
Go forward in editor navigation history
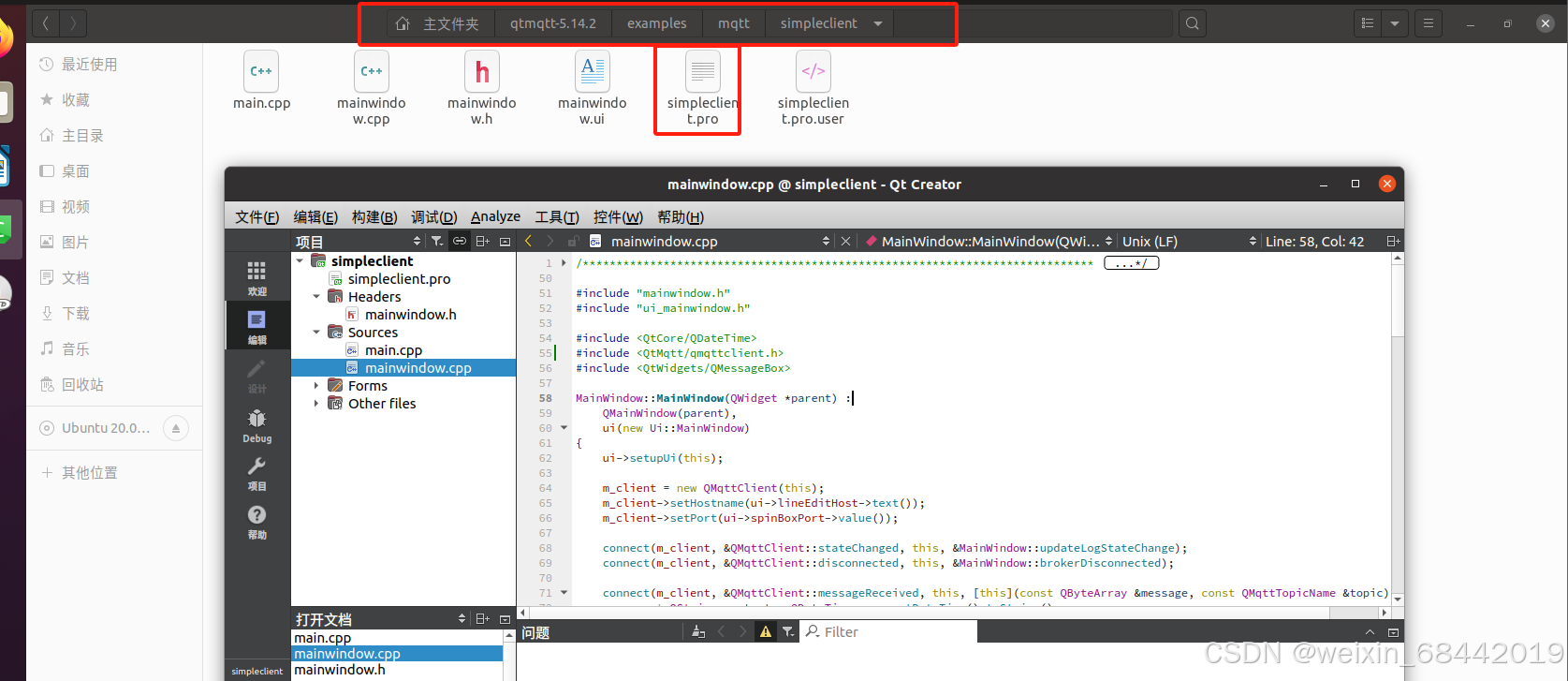(550, 241)
